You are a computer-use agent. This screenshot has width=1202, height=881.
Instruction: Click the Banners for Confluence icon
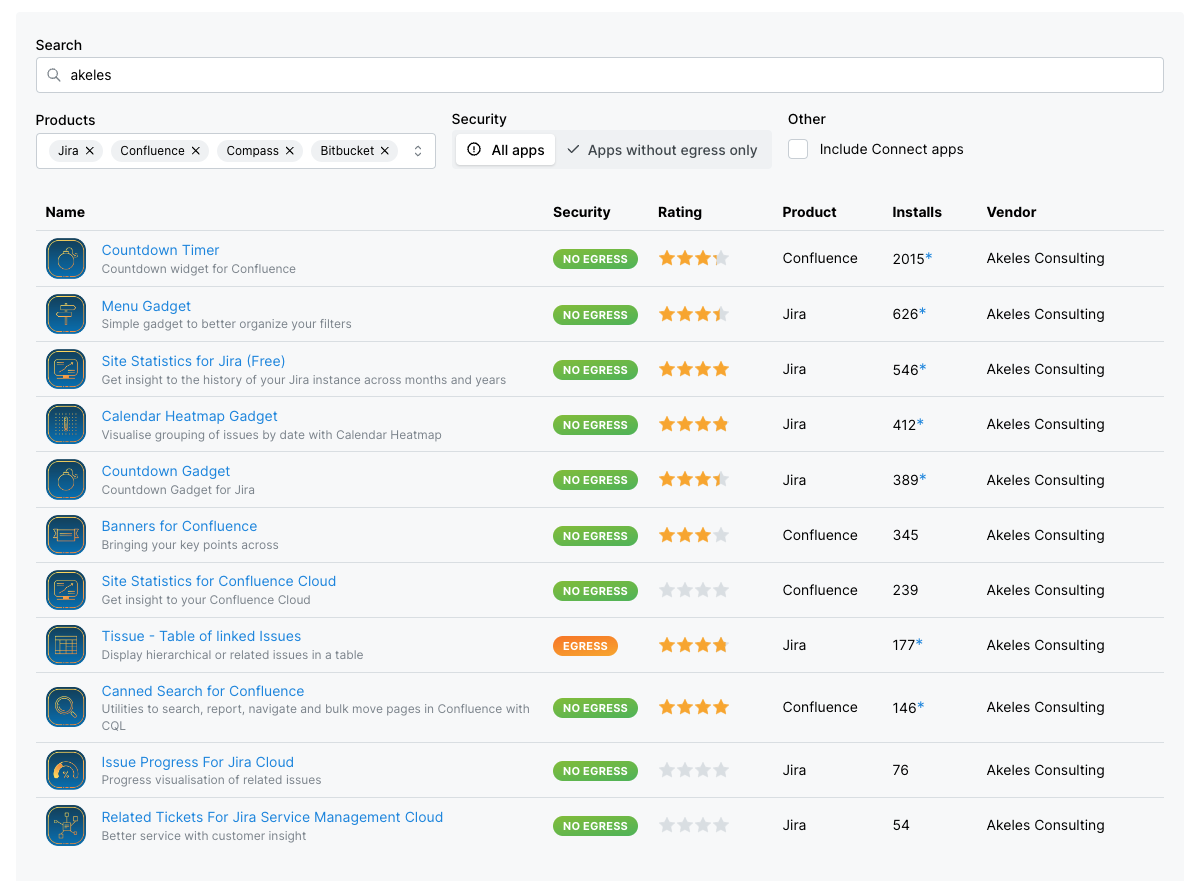pos(66,535)
